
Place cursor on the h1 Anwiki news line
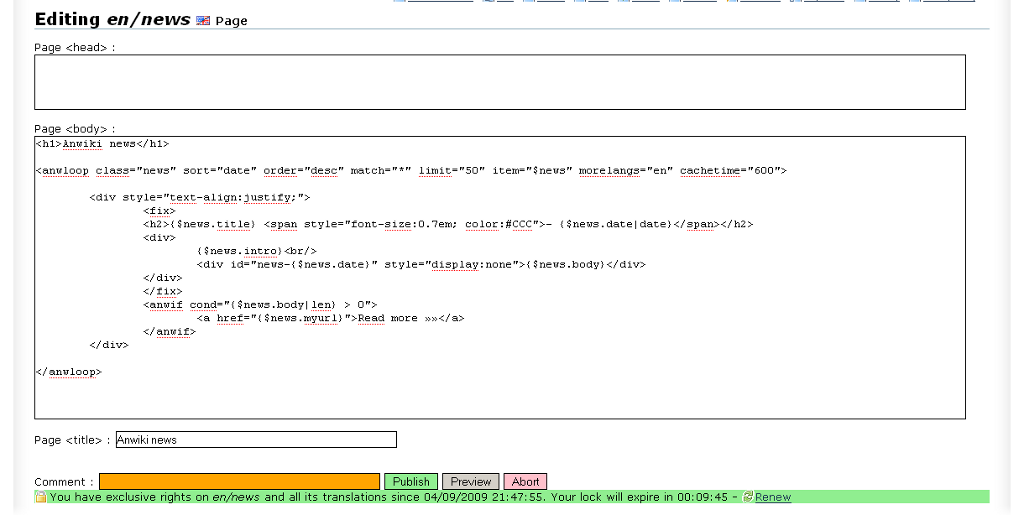(x=102, y=144)
